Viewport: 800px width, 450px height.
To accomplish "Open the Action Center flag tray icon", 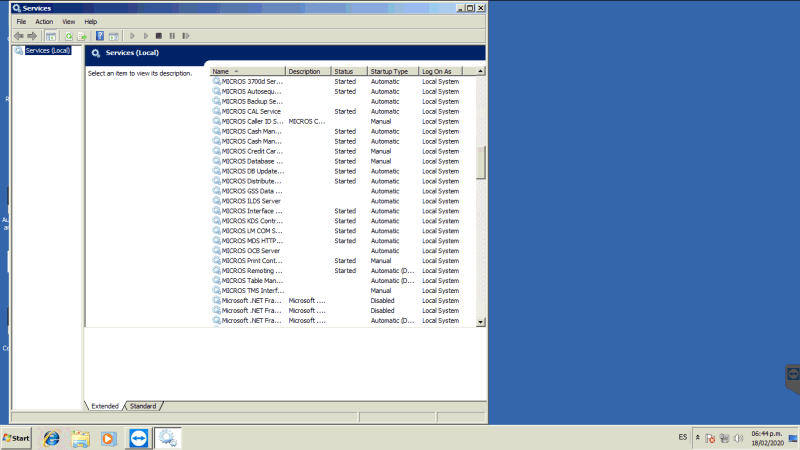I will tap(710, 438).
